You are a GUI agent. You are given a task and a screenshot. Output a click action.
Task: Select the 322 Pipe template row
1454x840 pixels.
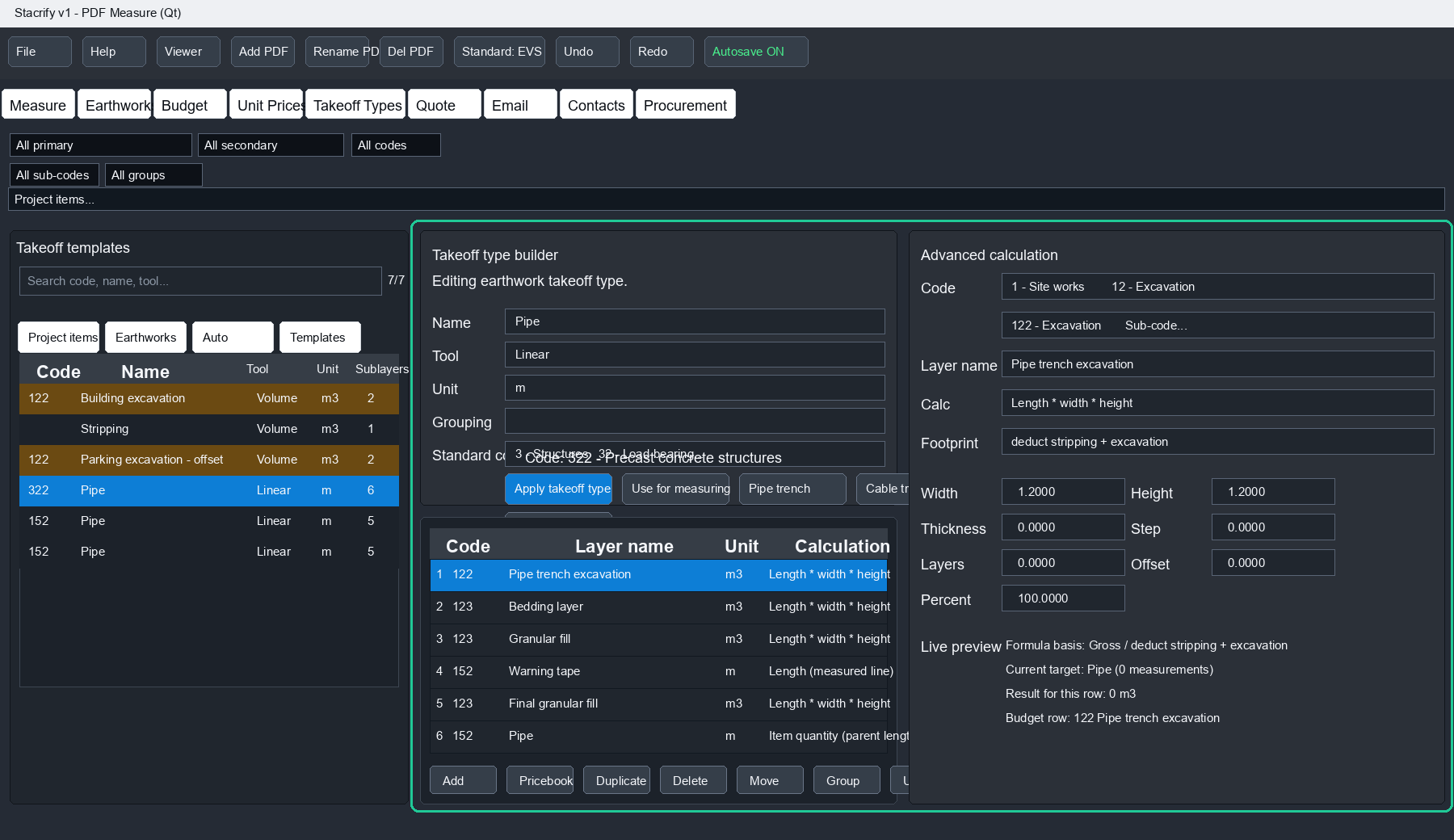pos(209,491)
